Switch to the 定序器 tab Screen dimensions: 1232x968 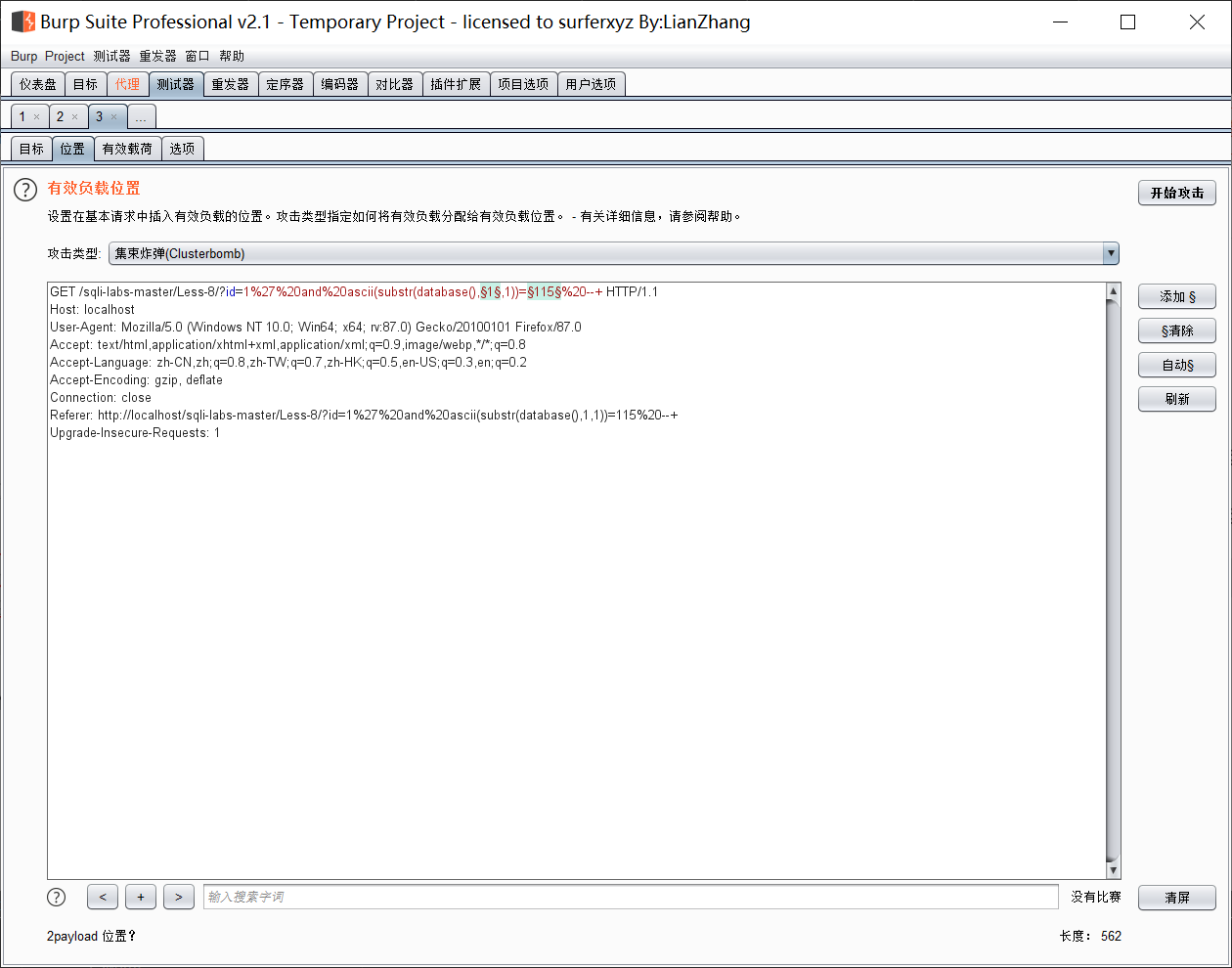[286, 84]
